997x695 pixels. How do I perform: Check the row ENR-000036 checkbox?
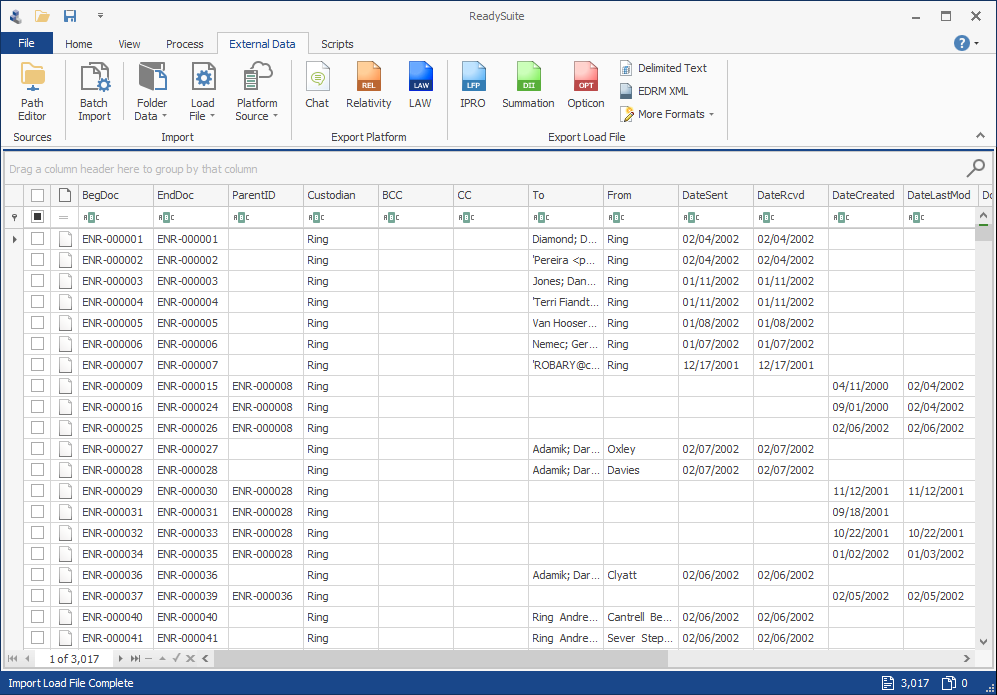click(x=38, y=575)
